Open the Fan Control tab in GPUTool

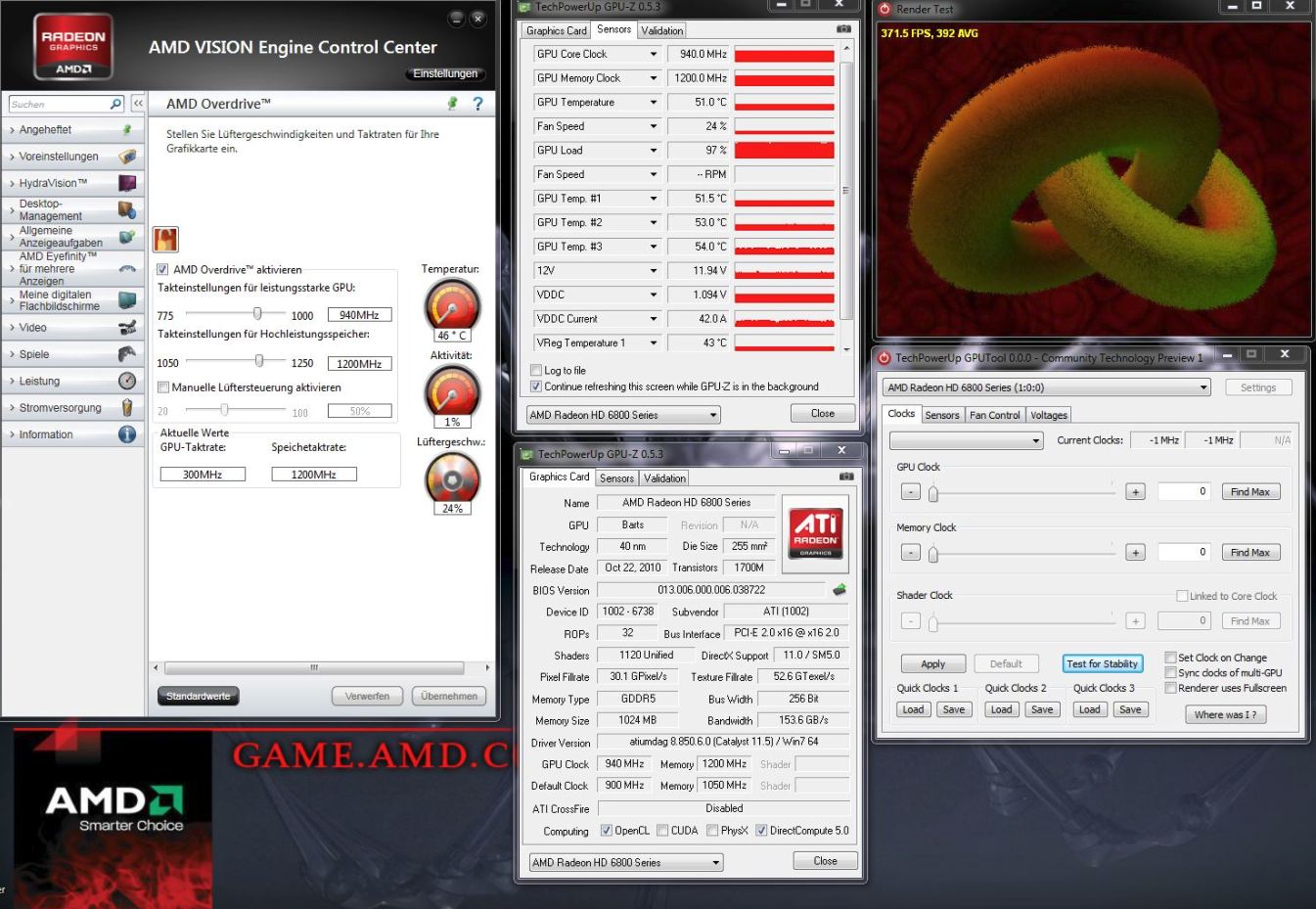(x=994, y=415)
